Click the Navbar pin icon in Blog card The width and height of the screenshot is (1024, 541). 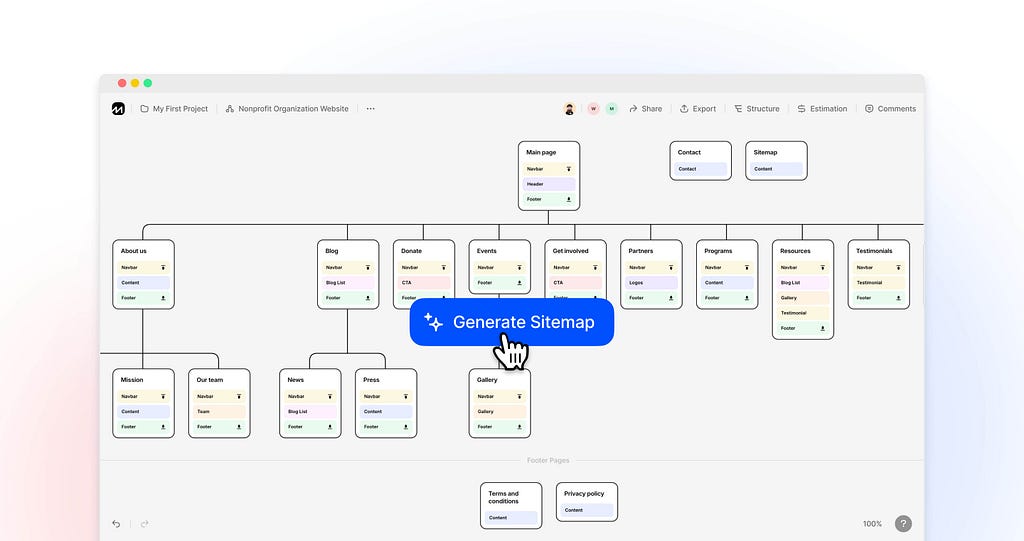368,268
